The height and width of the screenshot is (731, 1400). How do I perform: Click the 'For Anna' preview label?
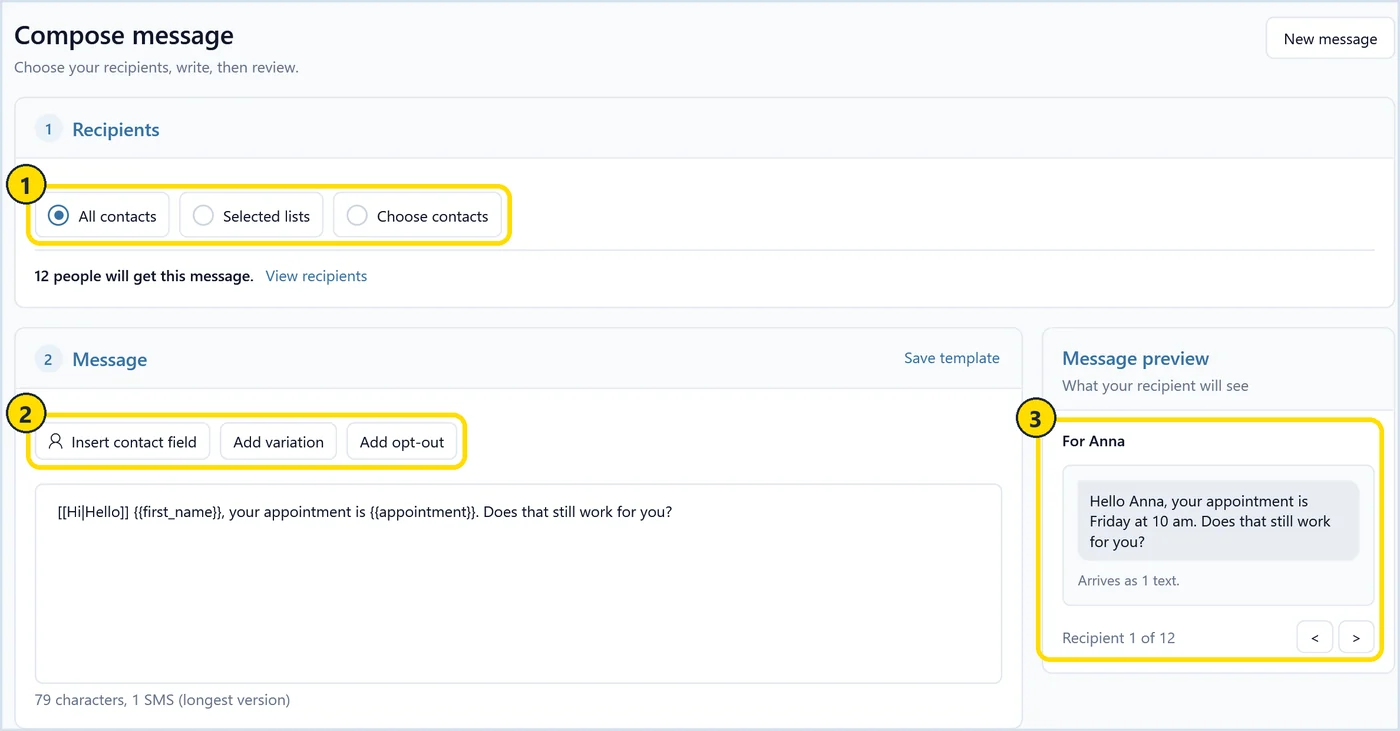pyautogui.click(x=1093, y=441)
